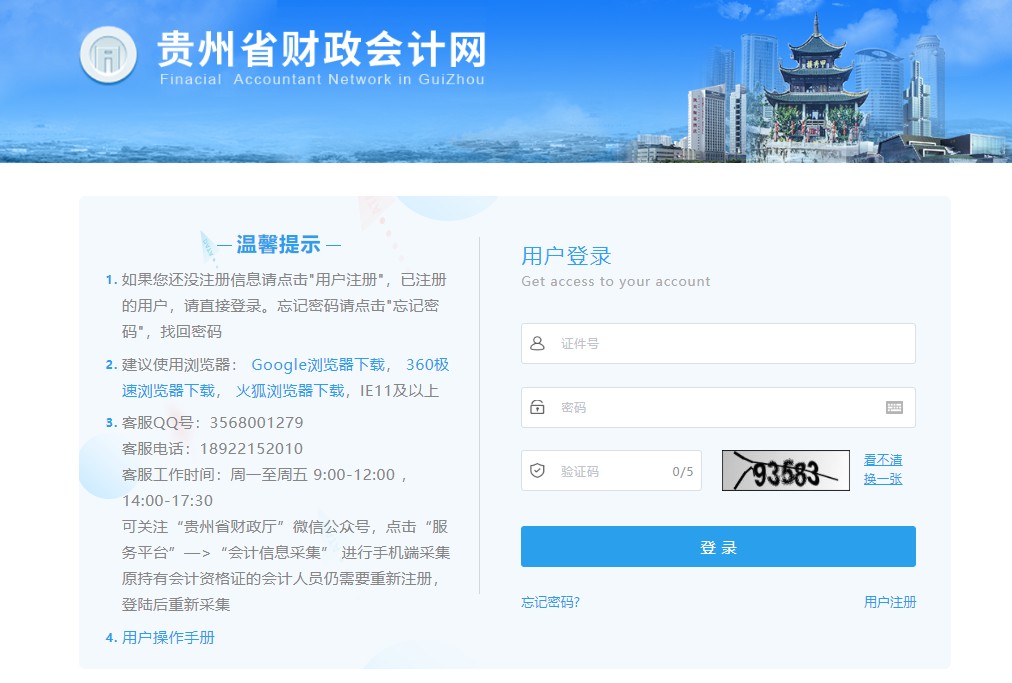Open the 用户操作手册 link

pyautogui.click(x=168, y=638)
